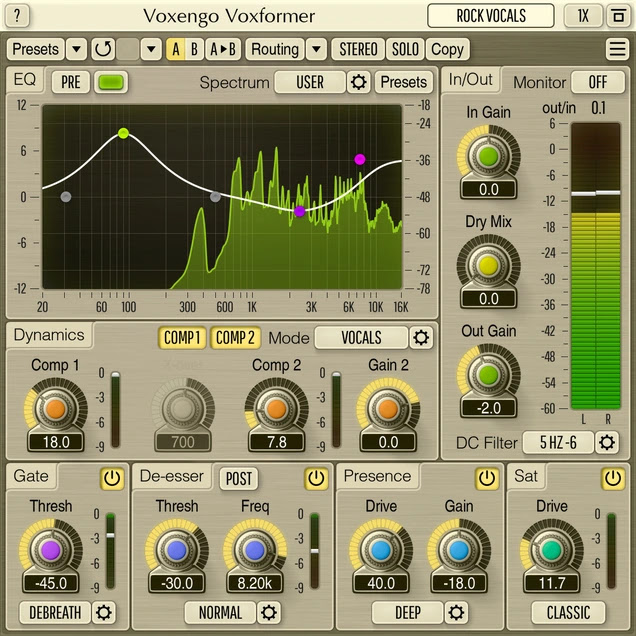
Task: Open De-esser NORMAL mode selector
Action: [x=220, y=612]
